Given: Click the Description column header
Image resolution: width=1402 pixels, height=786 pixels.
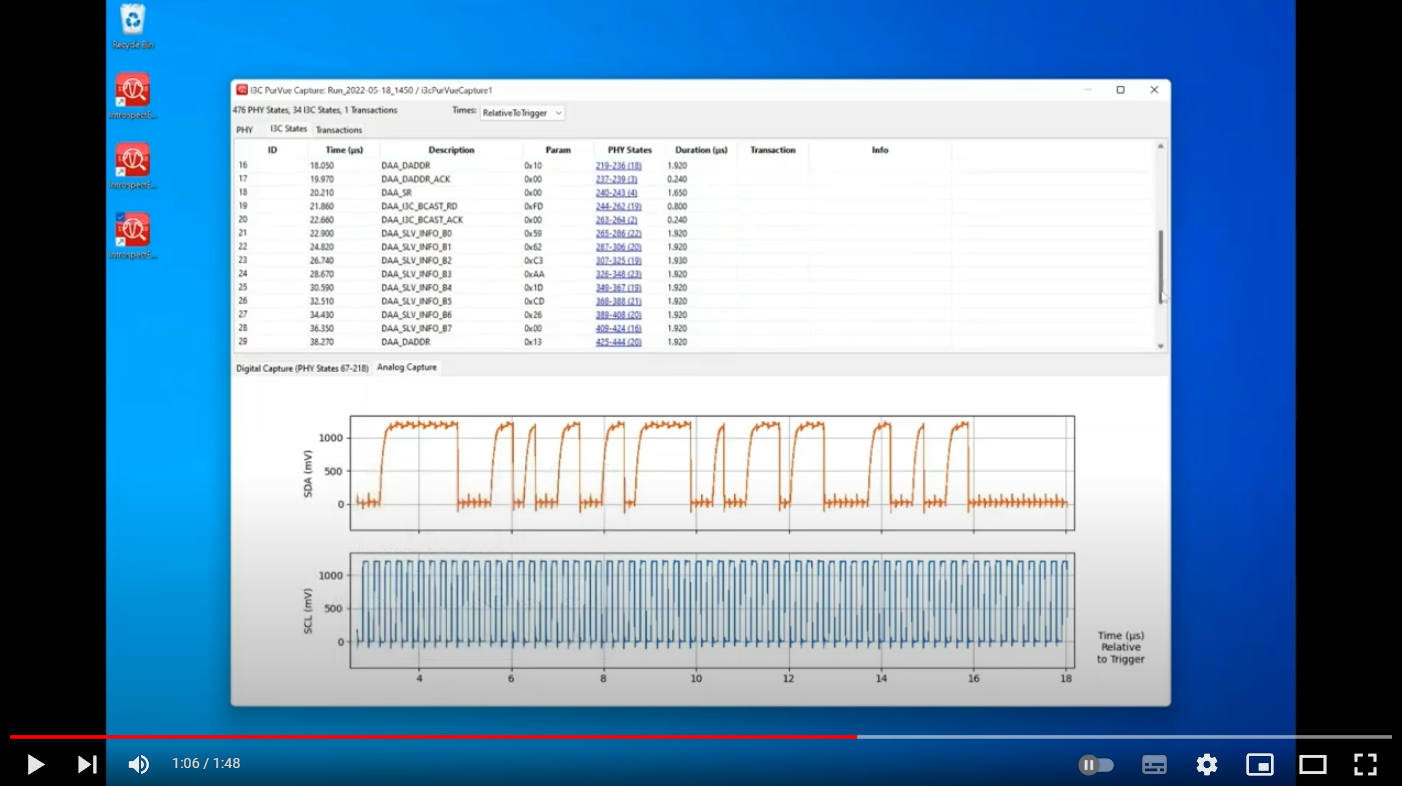Looking at the screenshot, I should coord(451,150).
